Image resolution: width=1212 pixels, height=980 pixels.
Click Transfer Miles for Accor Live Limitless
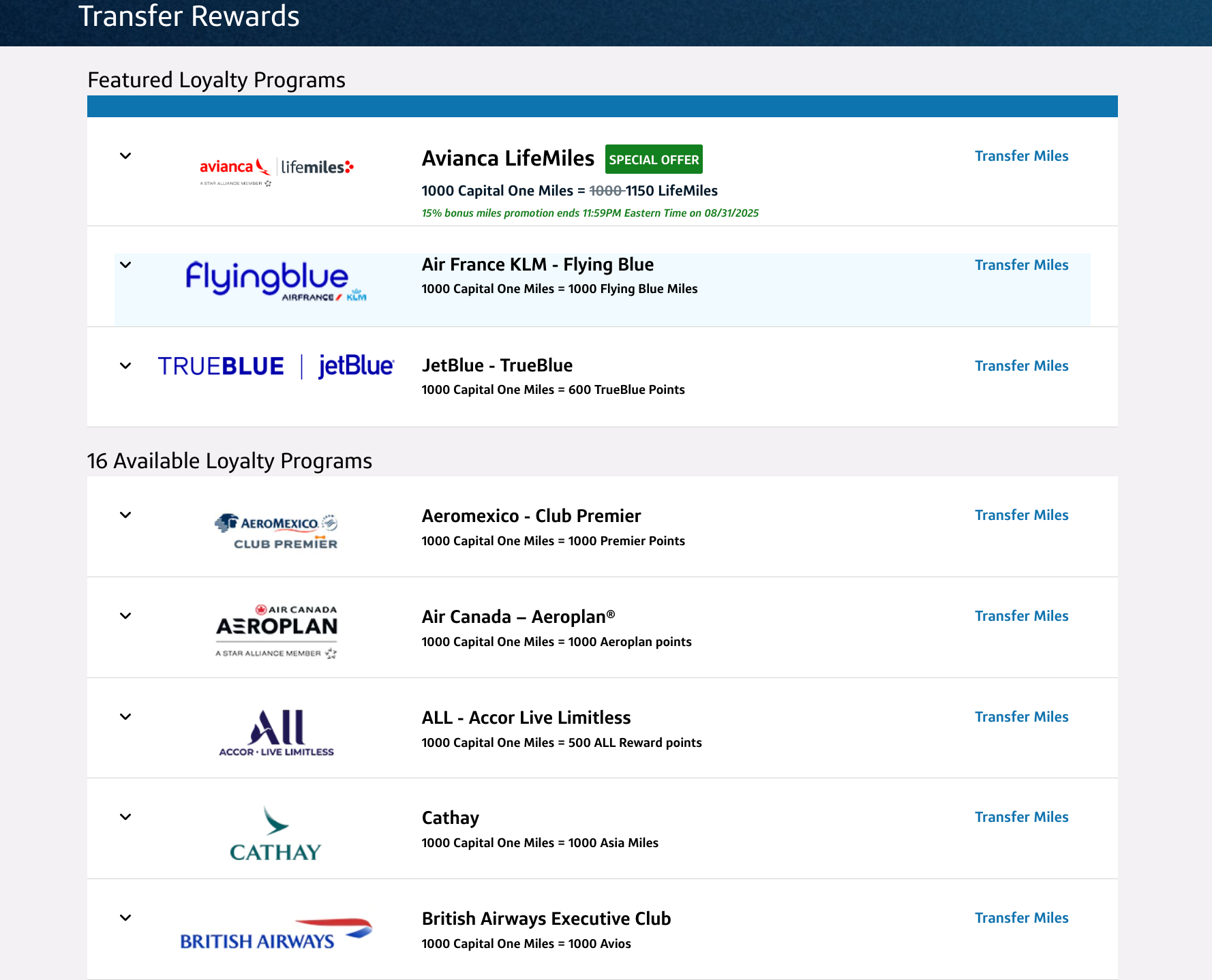point(1021,716)
